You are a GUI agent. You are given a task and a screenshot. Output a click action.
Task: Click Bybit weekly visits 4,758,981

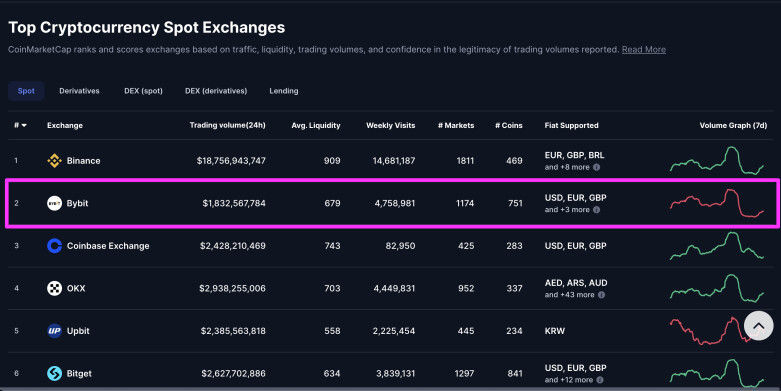pos(395,203)
